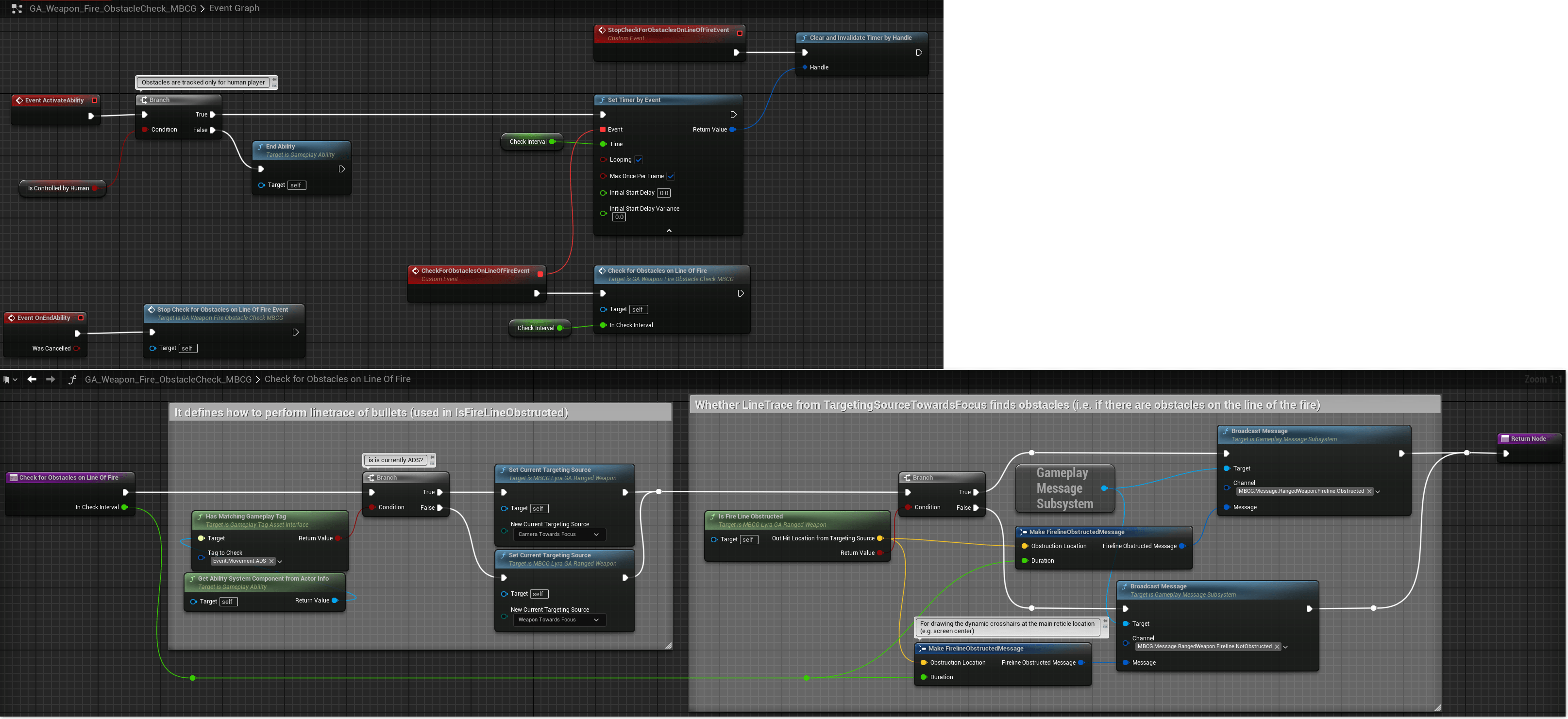Open the Camera Towards Focus dropdown
This screenshot has width=1568, height=719.
tap(558, 535)
